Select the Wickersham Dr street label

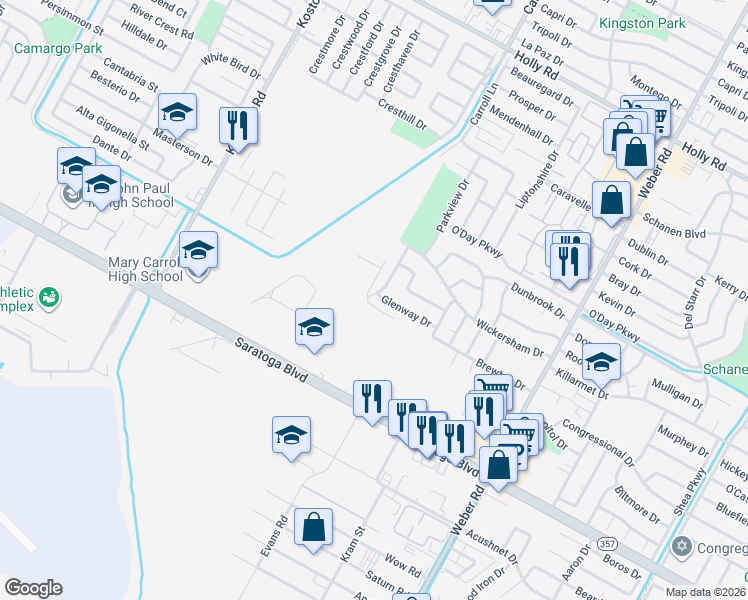tap(509, 338)
